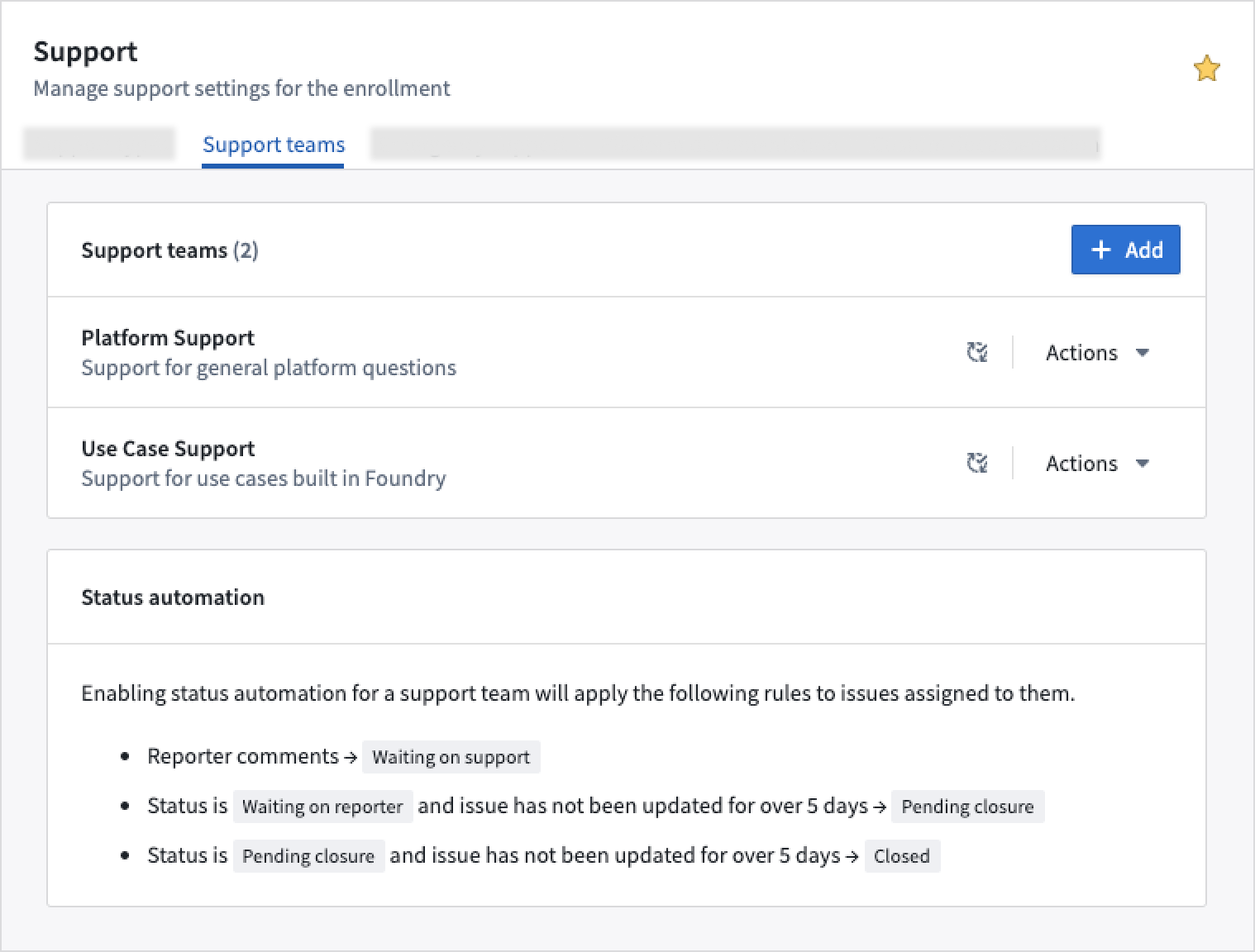This screenshot has width=1255, height=952.
Task: Click the "Waiting on support" status tag
Action: (451, 757)
